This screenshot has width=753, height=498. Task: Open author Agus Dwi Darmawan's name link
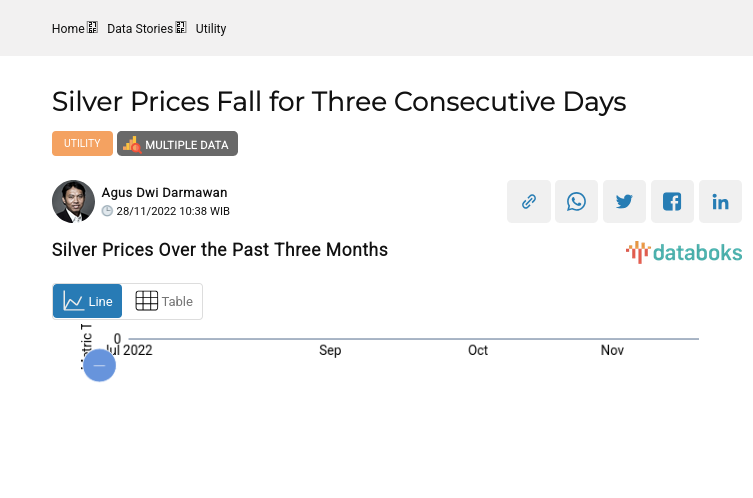click(164, 192)
